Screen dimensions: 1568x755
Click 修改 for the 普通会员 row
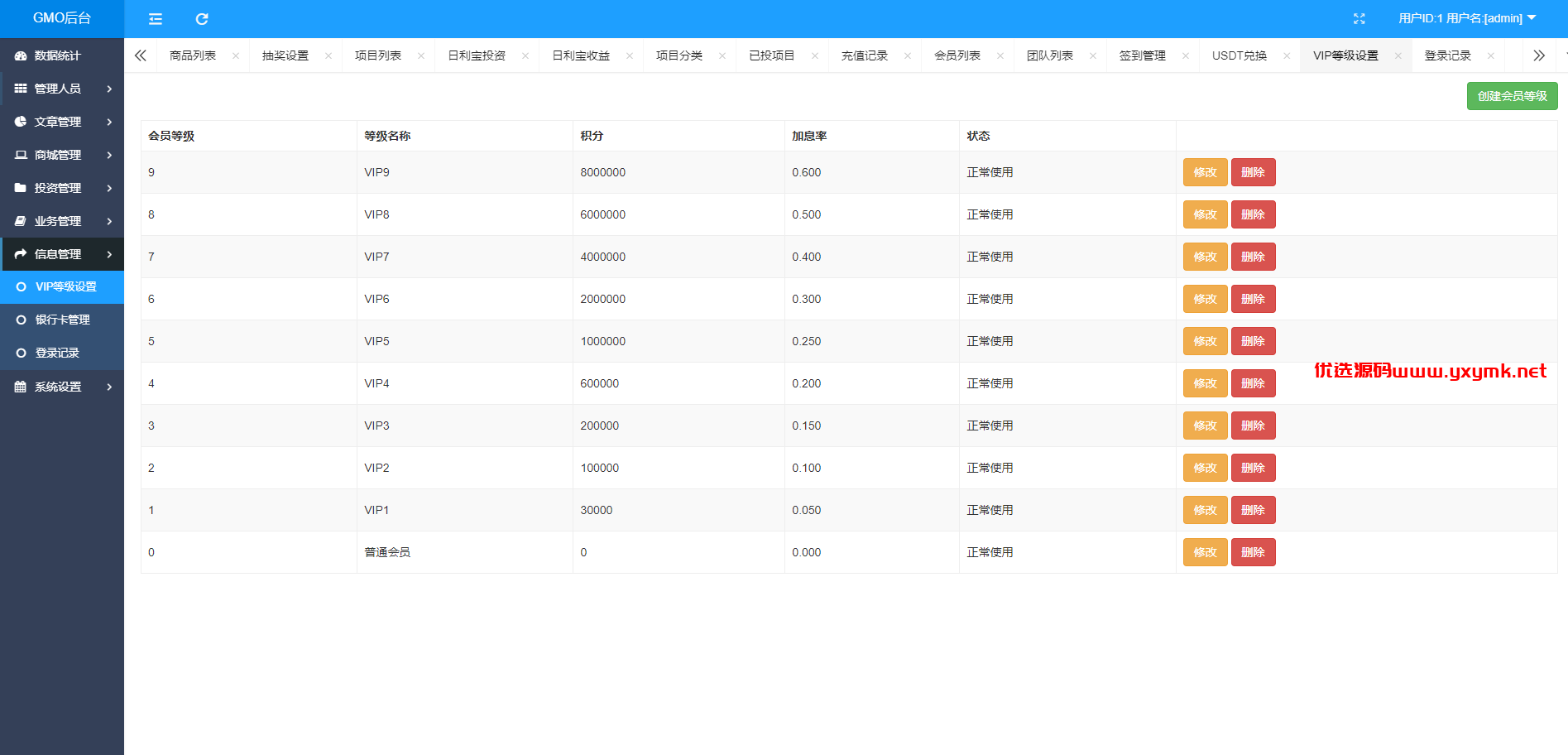[x=1205, y=552]
